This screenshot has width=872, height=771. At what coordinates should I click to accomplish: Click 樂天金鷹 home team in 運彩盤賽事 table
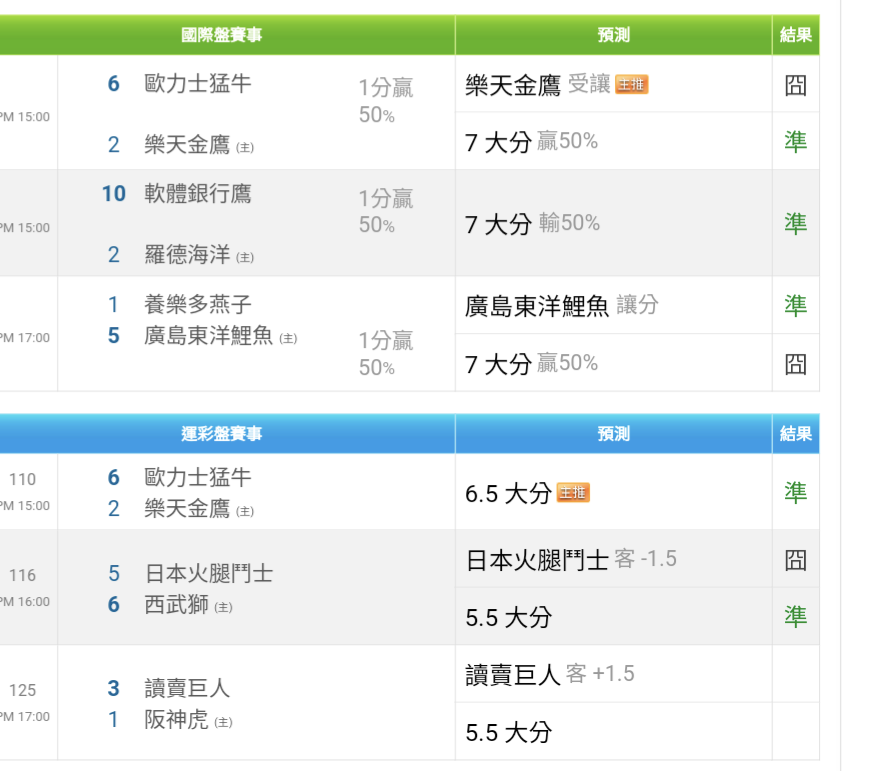187,508
